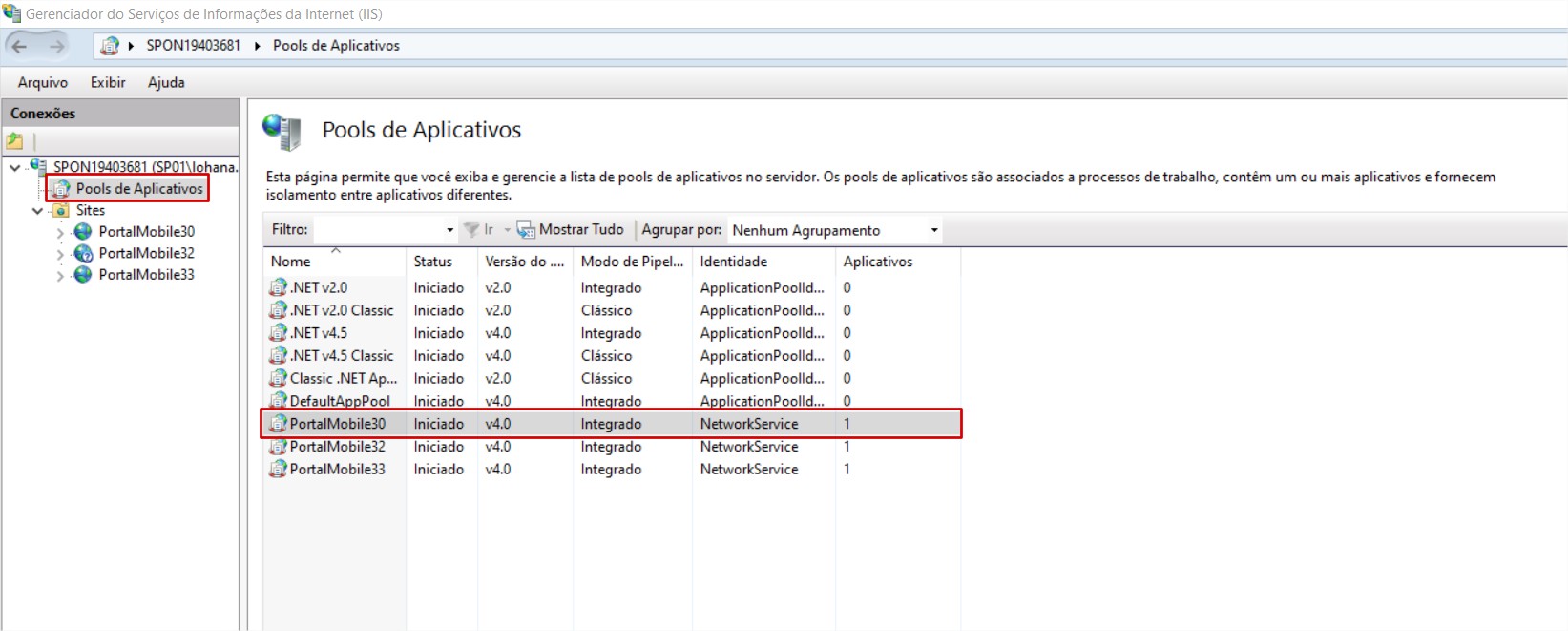Select PortalMobile32 site label in tree
Image resolution: width=1568 pixels, height=631 pixels.
(147, 253)
